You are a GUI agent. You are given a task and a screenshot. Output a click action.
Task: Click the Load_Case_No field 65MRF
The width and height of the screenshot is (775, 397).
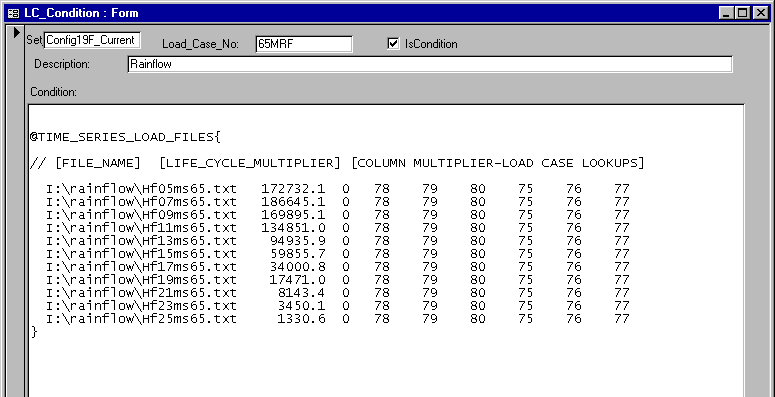point(304,44)
